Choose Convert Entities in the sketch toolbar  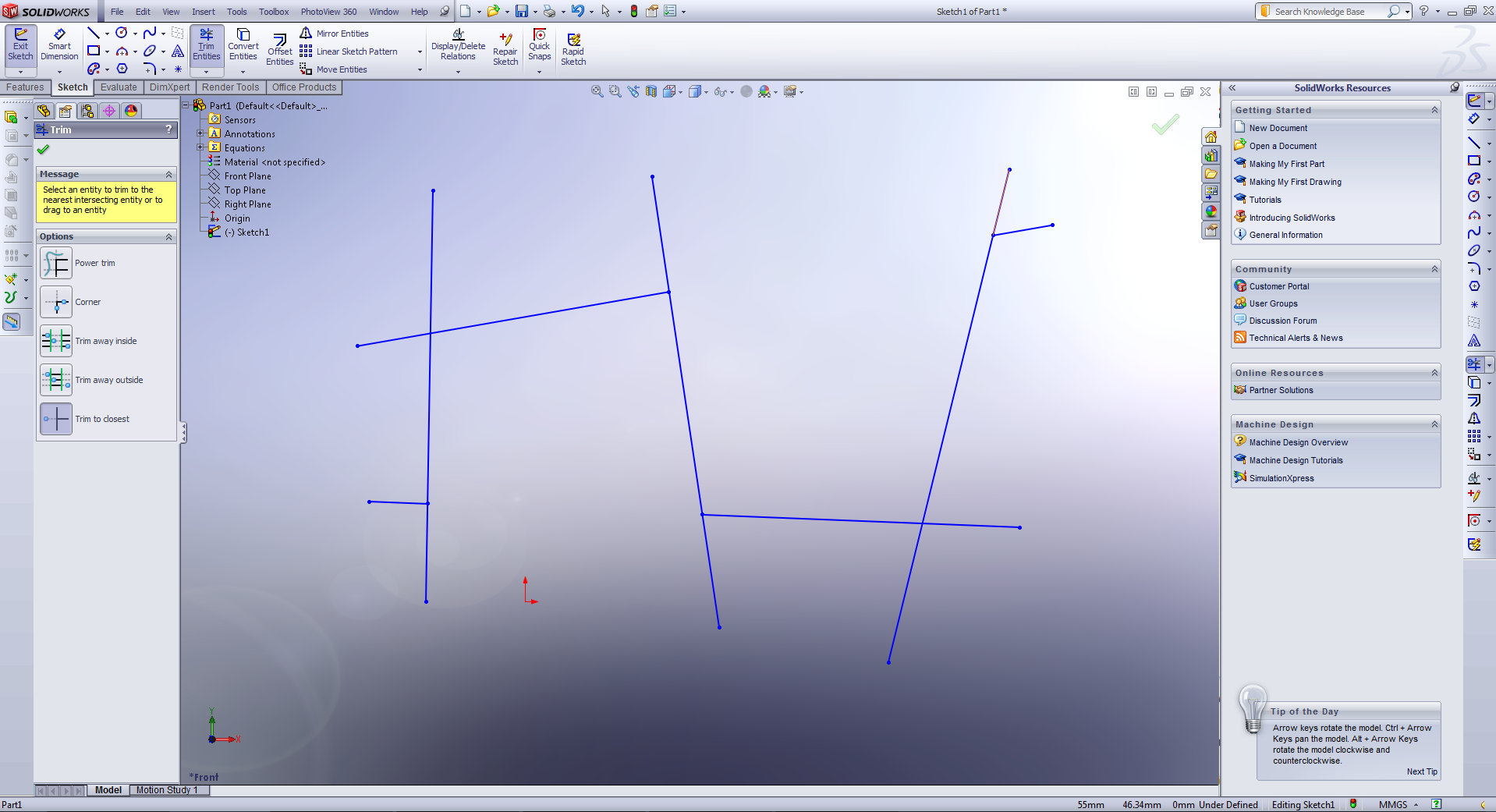243,44
